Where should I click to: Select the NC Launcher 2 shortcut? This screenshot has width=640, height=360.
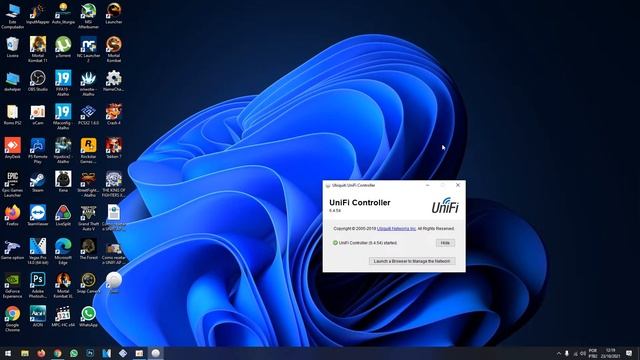tap(88, 49)
